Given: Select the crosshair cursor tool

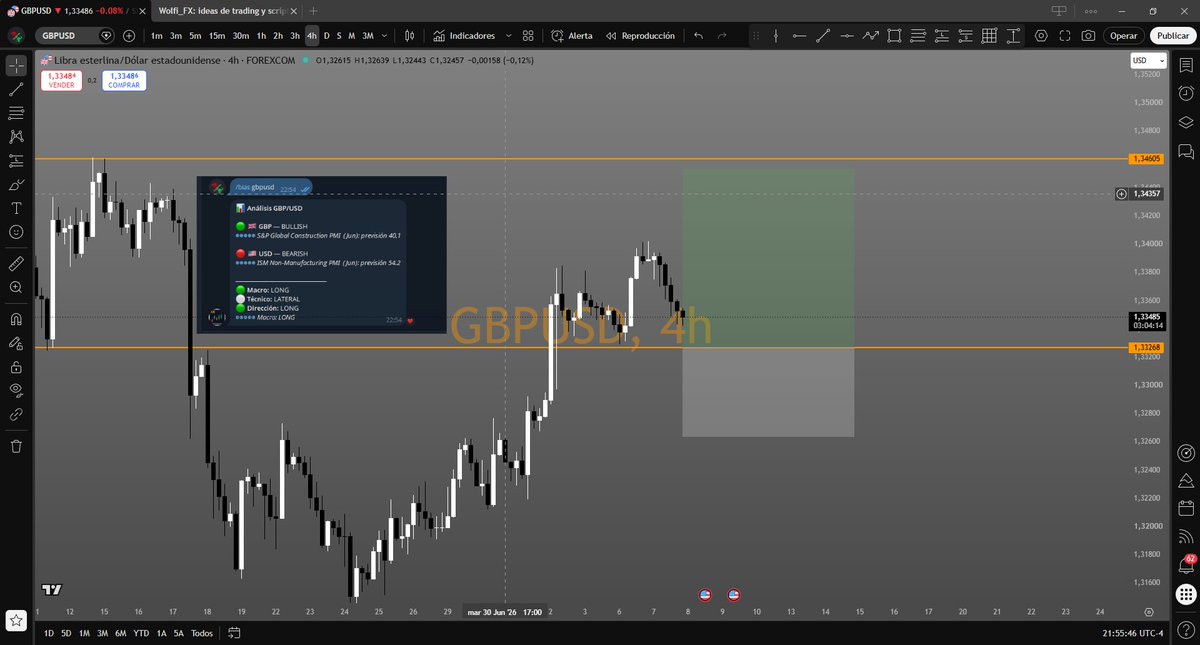Looking at the screenshot, I should click(16, 65).
